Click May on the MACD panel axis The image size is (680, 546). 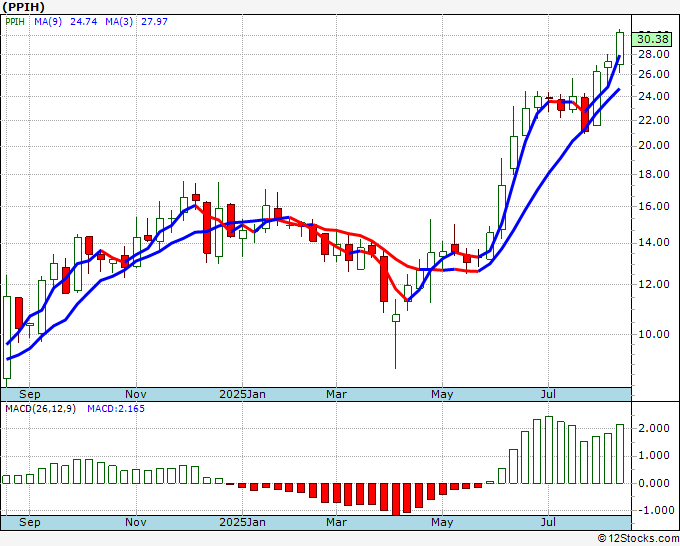click(x=442, y=522)
